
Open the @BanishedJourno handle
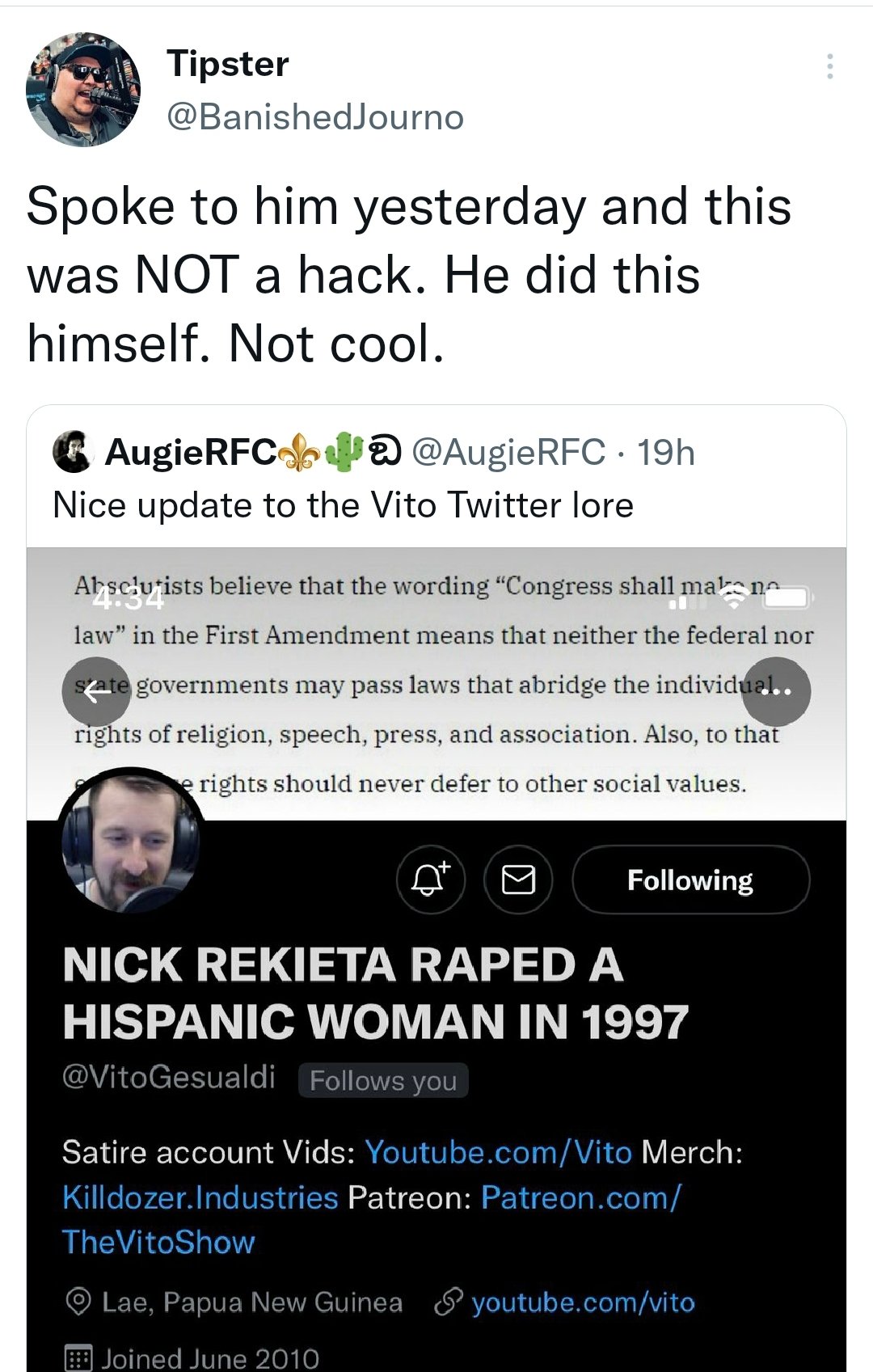point(315,118)
